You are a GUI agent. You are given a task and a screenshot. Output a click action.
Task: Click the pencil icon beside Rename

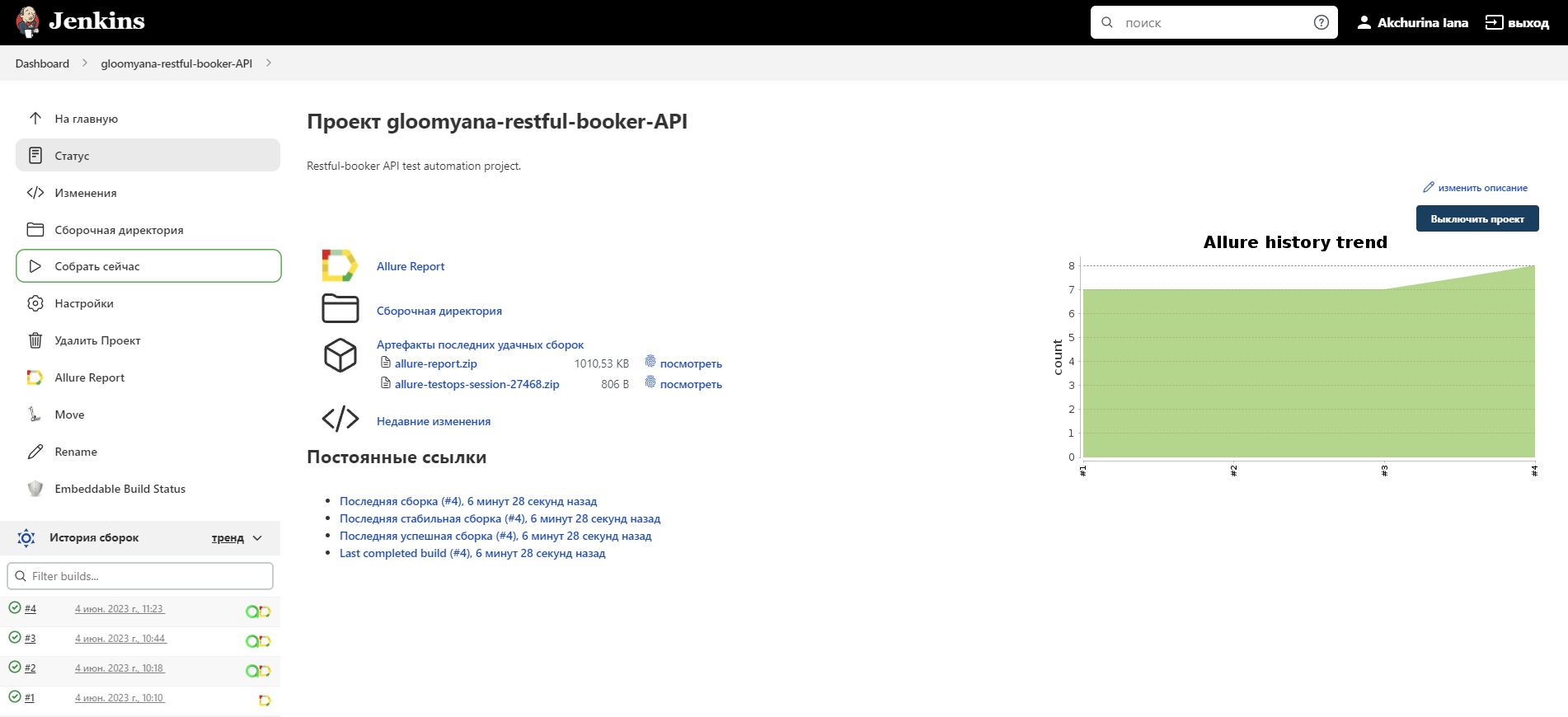click(35, 452)
